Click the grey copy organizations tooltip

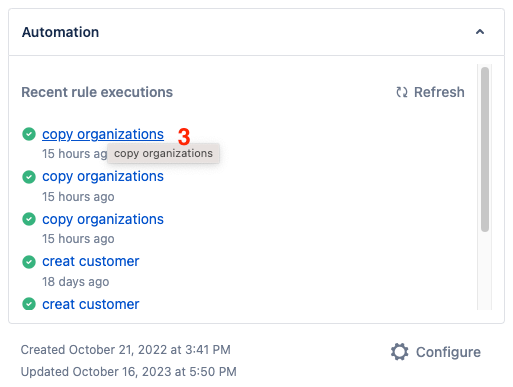(163, 153)
